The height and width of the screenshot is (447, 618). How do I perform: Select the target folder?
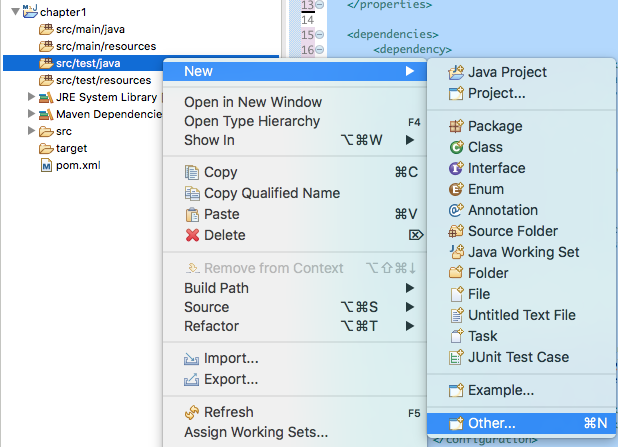click(71, 148)
